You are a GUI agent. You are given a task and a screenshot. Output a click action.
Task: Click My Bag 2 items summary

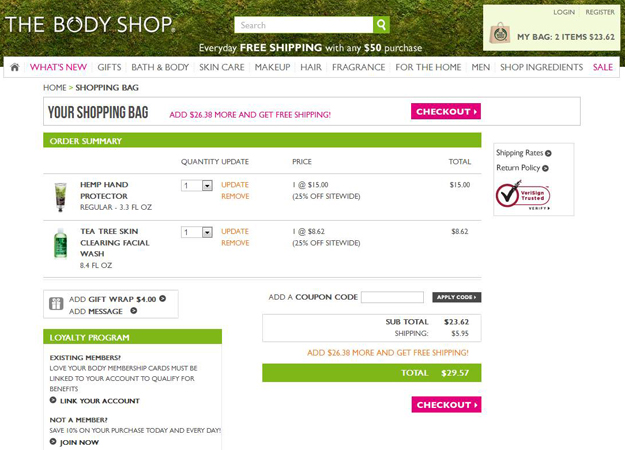pyautogui.click(x=566, y=37)
